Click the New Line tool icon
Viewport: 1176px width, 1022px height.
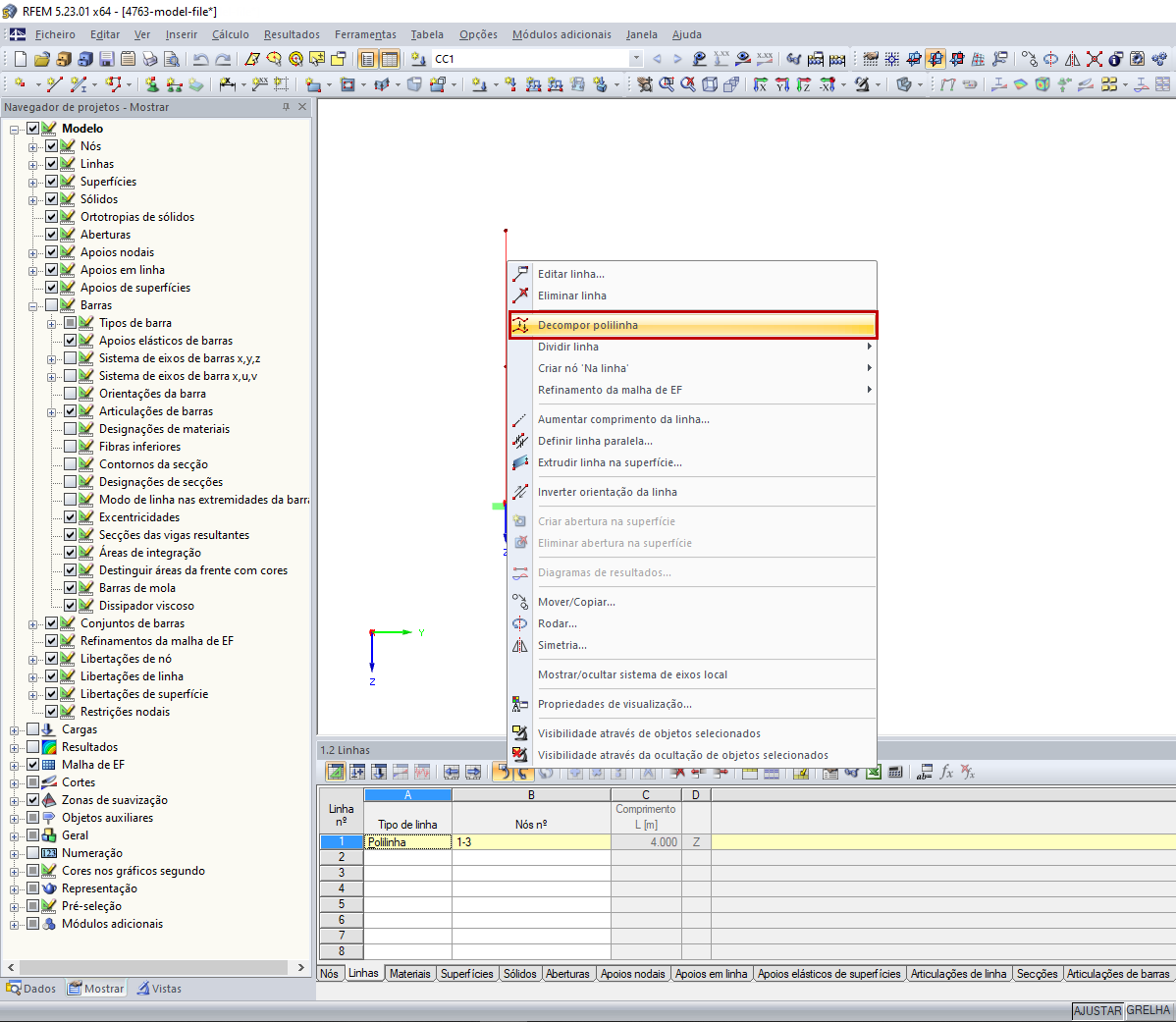(54, 84)
